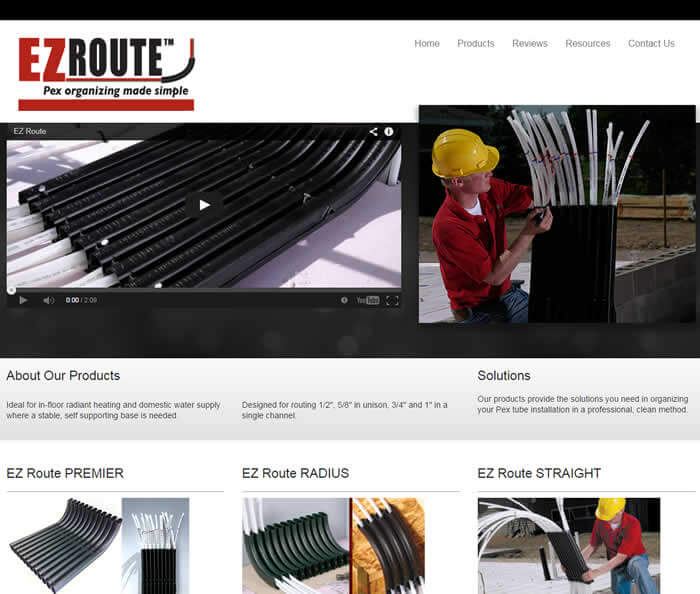This screenshot has width=700, height=594.
Task: Click the video progress bar scrubber
Action: 12,291
